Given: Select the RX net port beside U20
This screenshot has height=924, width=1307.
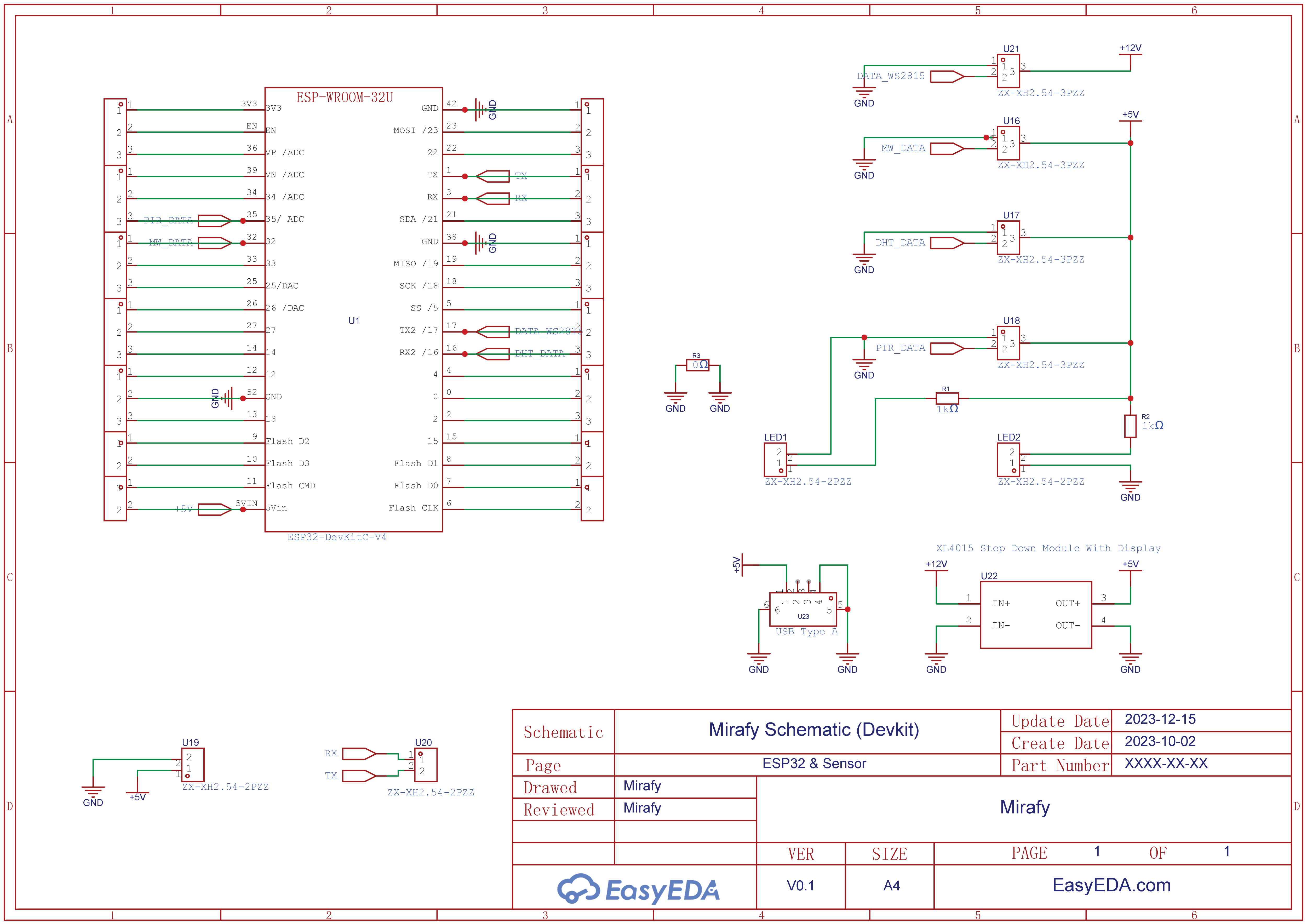Looking at the screenshot, I should [x=359, y=754].
